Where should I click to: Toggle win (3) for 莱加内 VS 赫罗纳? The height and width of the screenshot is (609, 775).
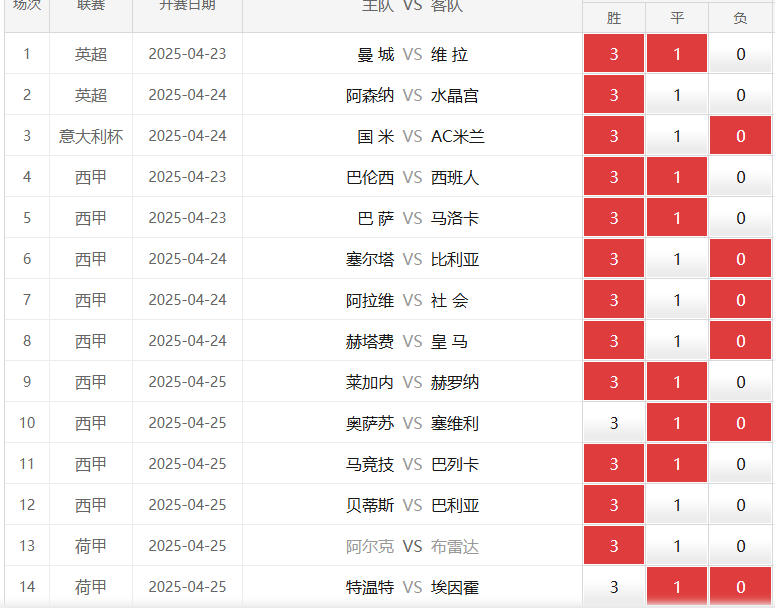(x=614, y=382)
